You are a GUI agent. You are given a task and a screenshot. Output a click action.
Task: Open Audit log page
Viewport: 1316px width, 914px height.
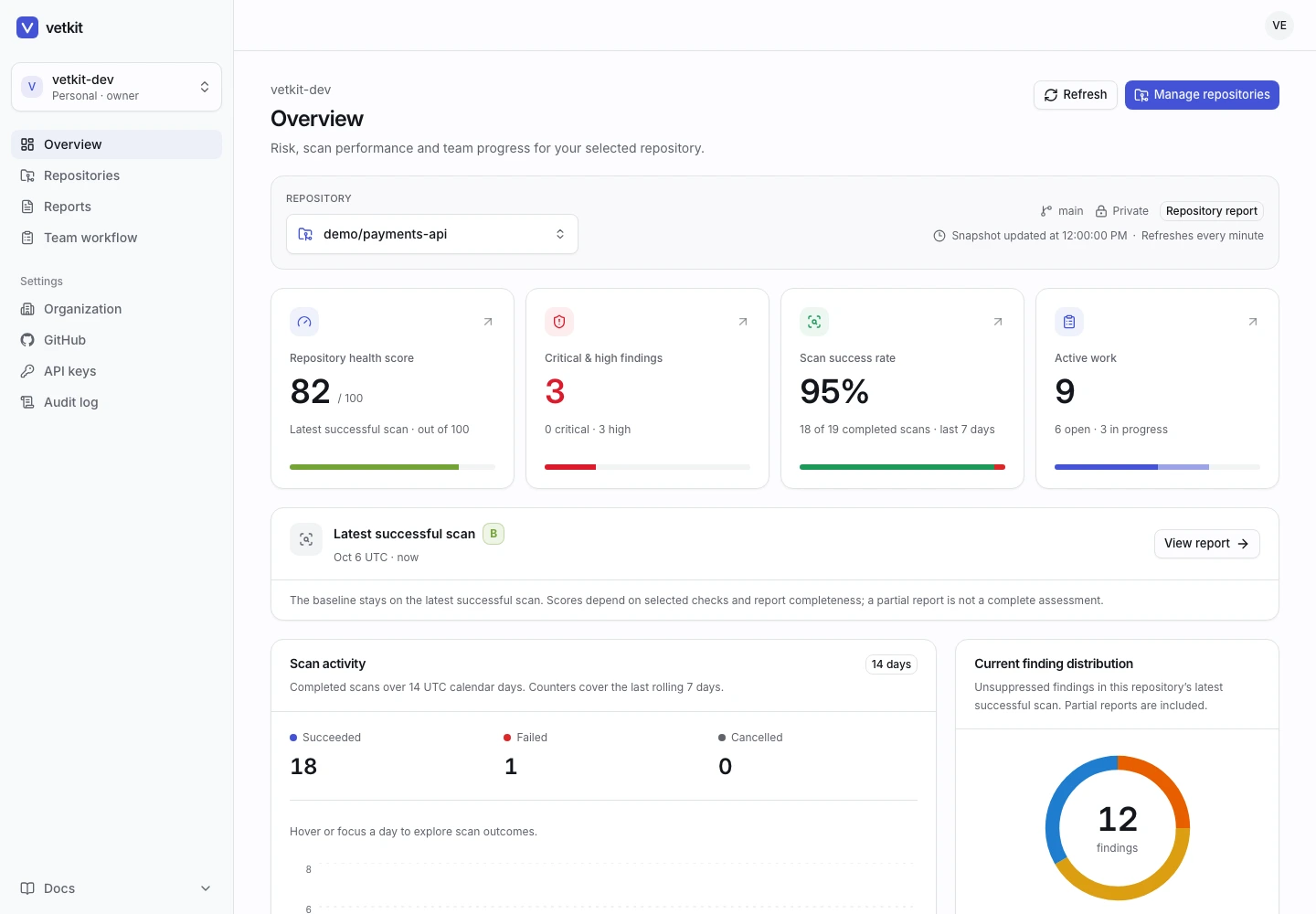(116, 402)
